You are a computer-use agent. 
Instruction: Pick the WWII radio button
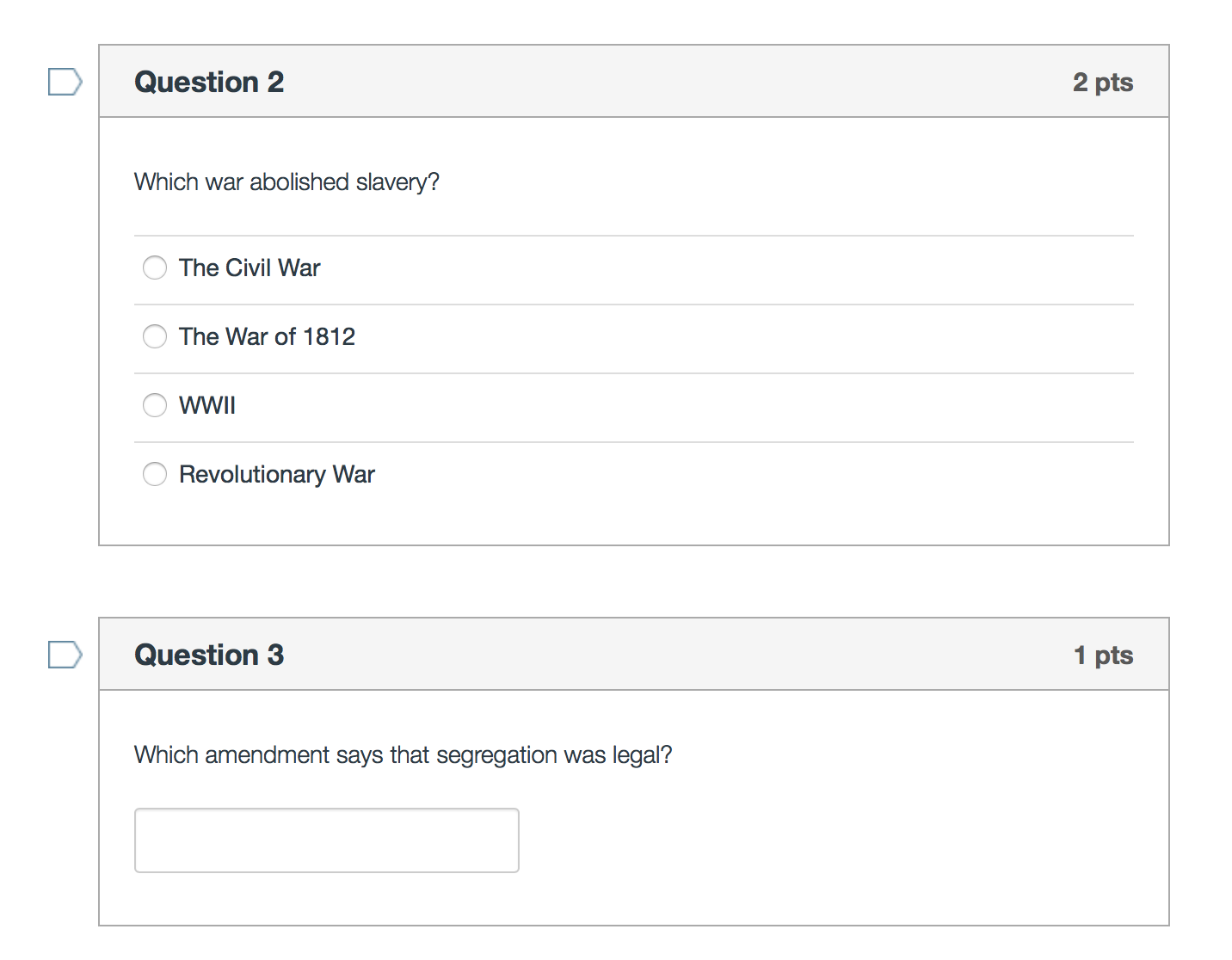coord(155,405)
